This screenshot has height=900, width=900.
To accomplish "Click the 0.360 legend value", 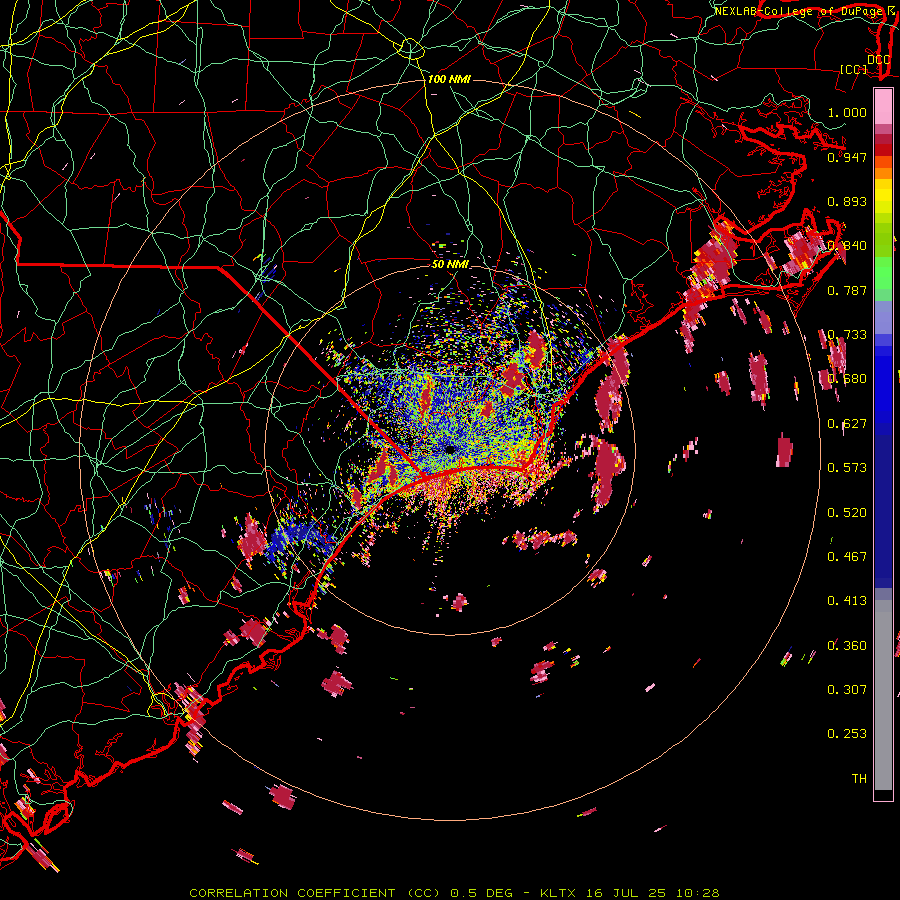I will [x=847, y=646].
